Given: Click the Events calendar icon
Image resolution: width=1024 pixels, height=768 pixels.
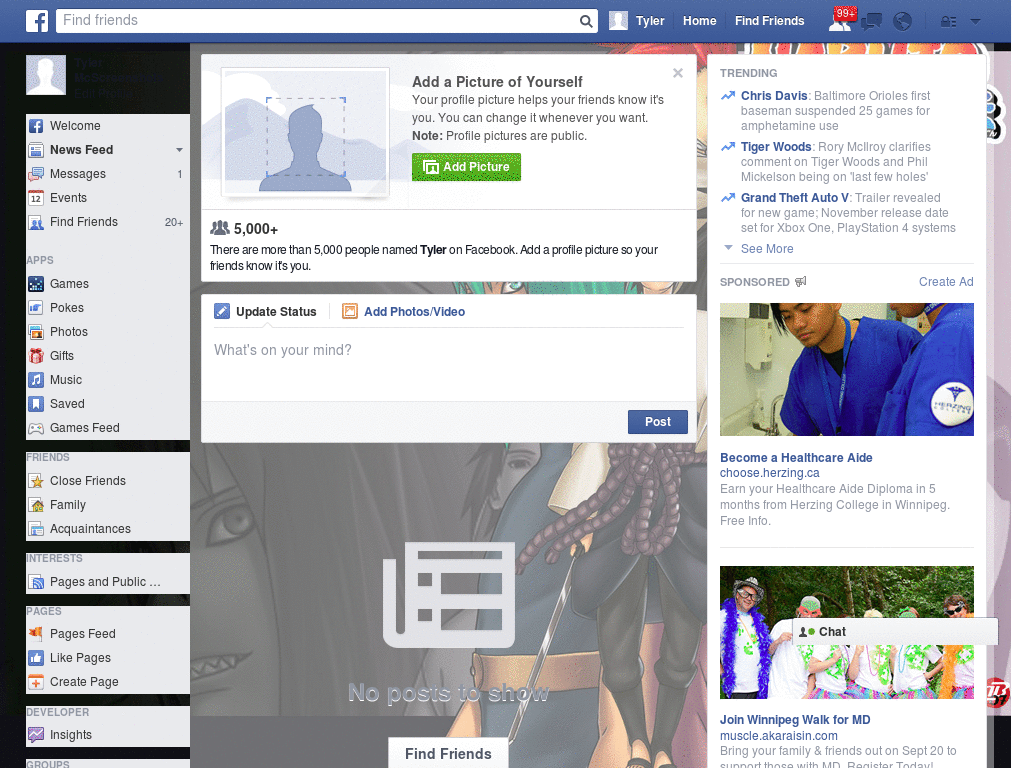Looking at the screenshot, I should click(36, 198).
